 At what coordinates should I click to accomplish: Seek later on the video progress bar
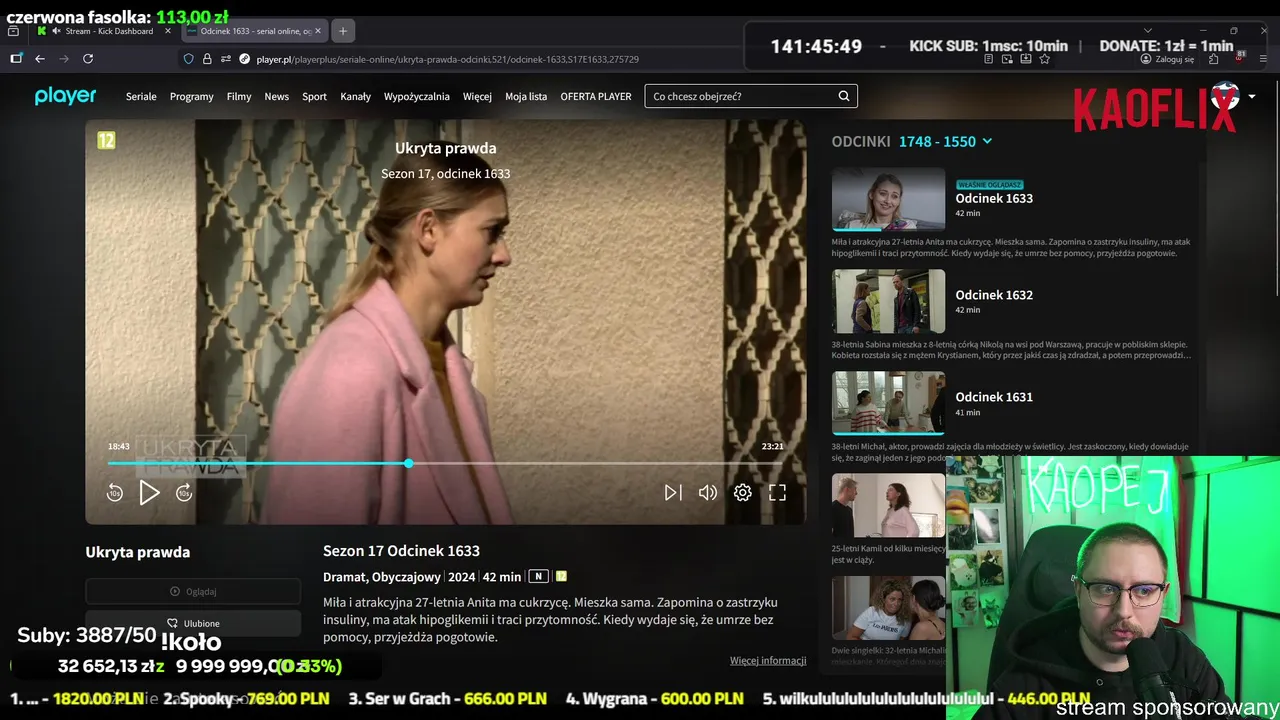[x=596, y=463]
